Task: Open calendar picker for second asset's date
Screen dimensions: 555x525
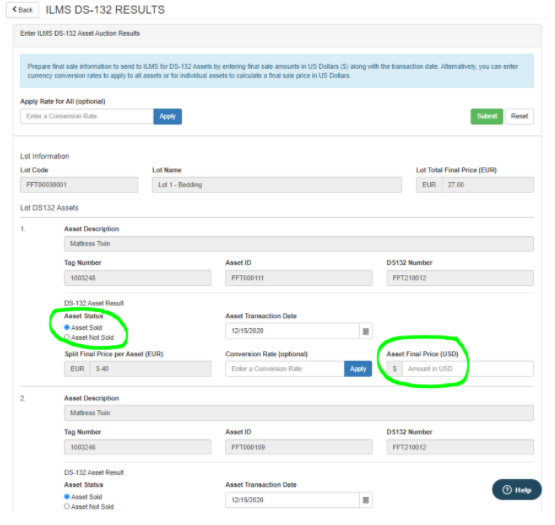Action: (x=366, y=500)
